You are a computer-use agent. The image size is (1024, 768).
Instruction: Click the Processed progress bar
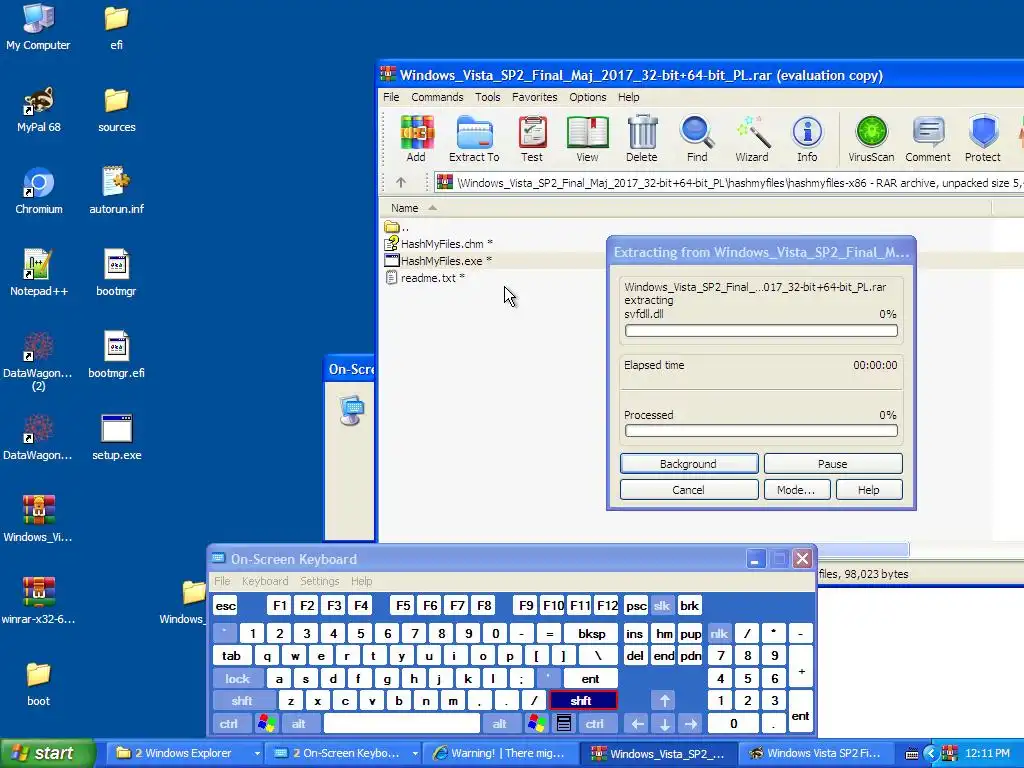pos(761,430)
